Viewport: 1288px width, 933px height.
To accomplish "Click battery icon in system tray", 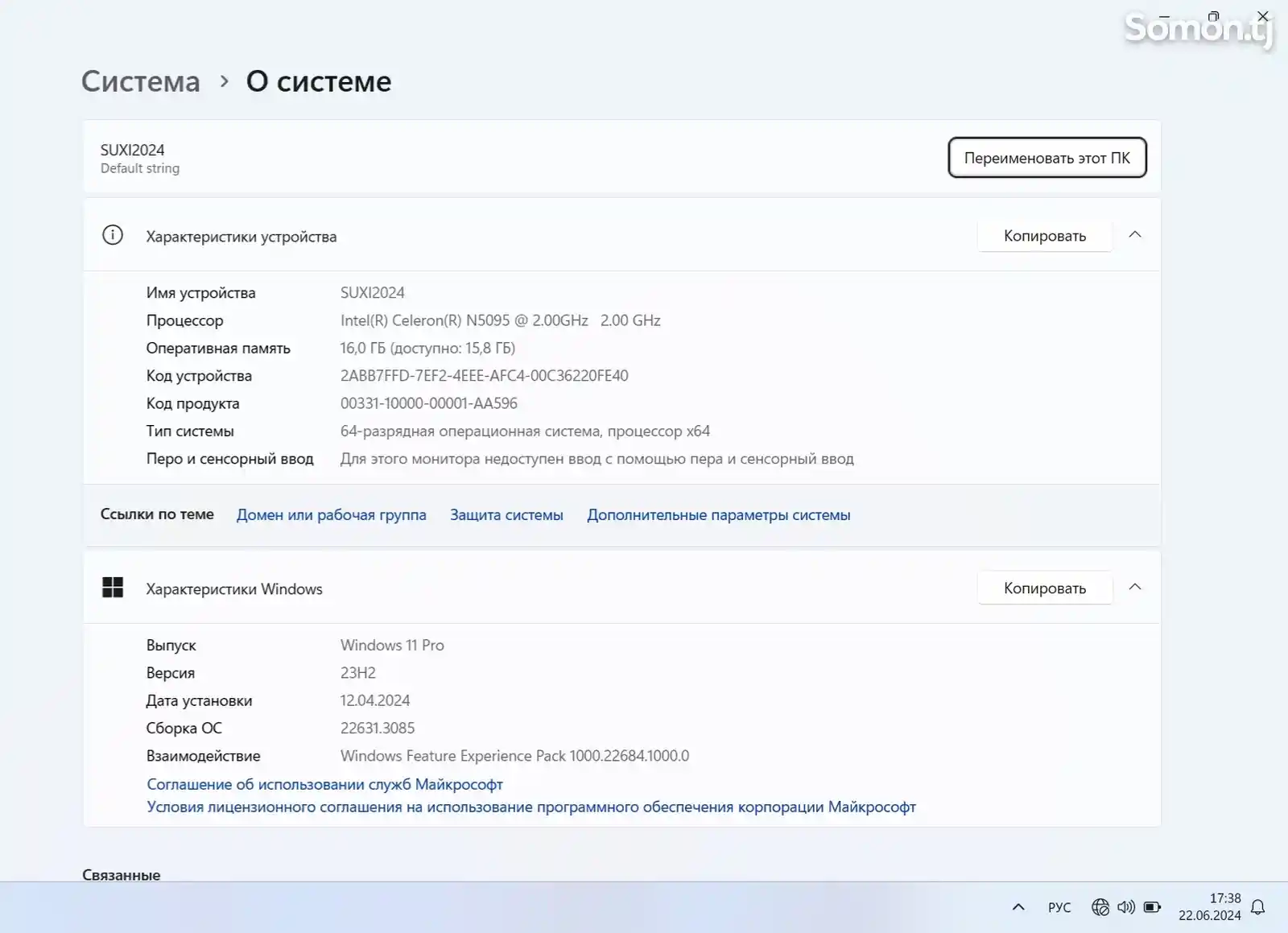I will (1153, 907).
